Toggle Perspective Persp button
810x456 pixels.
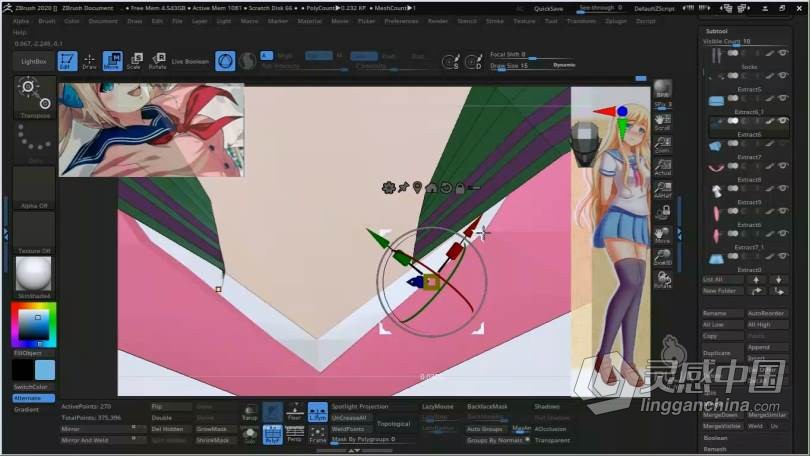point(294,434)
